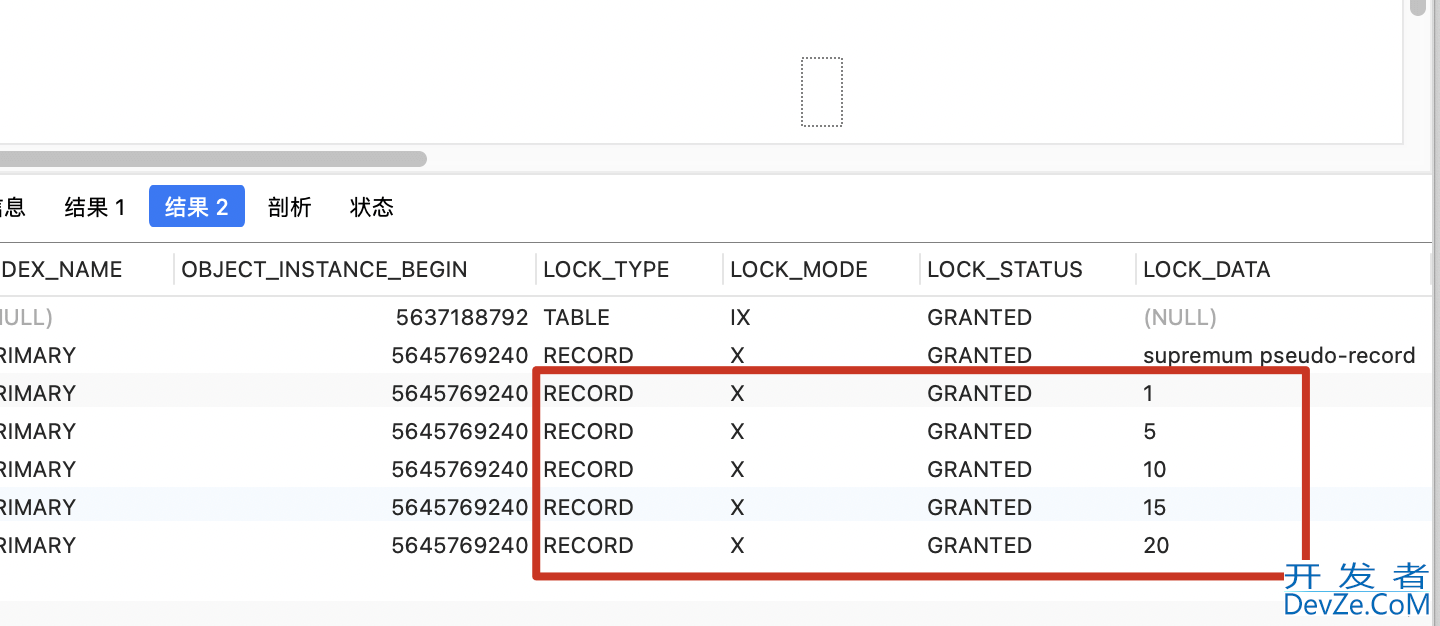Select LOCK_DATA cell with value 15
This screenshot has height=626, width=1440.
tap(1155, 508)
